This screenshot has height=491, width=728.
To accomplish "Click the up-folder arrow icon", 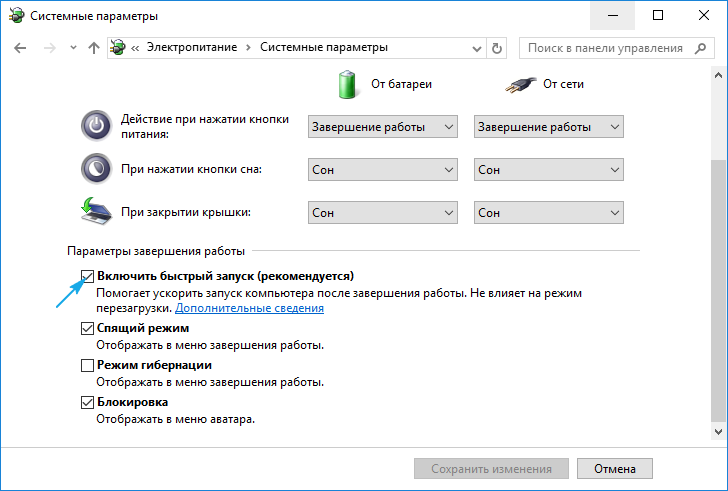I will [x=93, y=48].
